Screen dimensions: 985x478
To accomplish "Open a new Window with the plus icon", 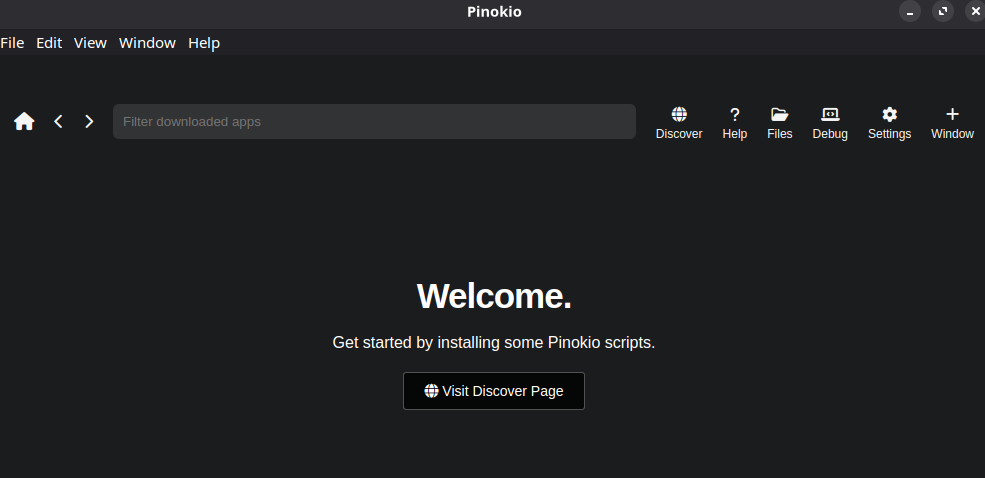I will click(952, 123).
